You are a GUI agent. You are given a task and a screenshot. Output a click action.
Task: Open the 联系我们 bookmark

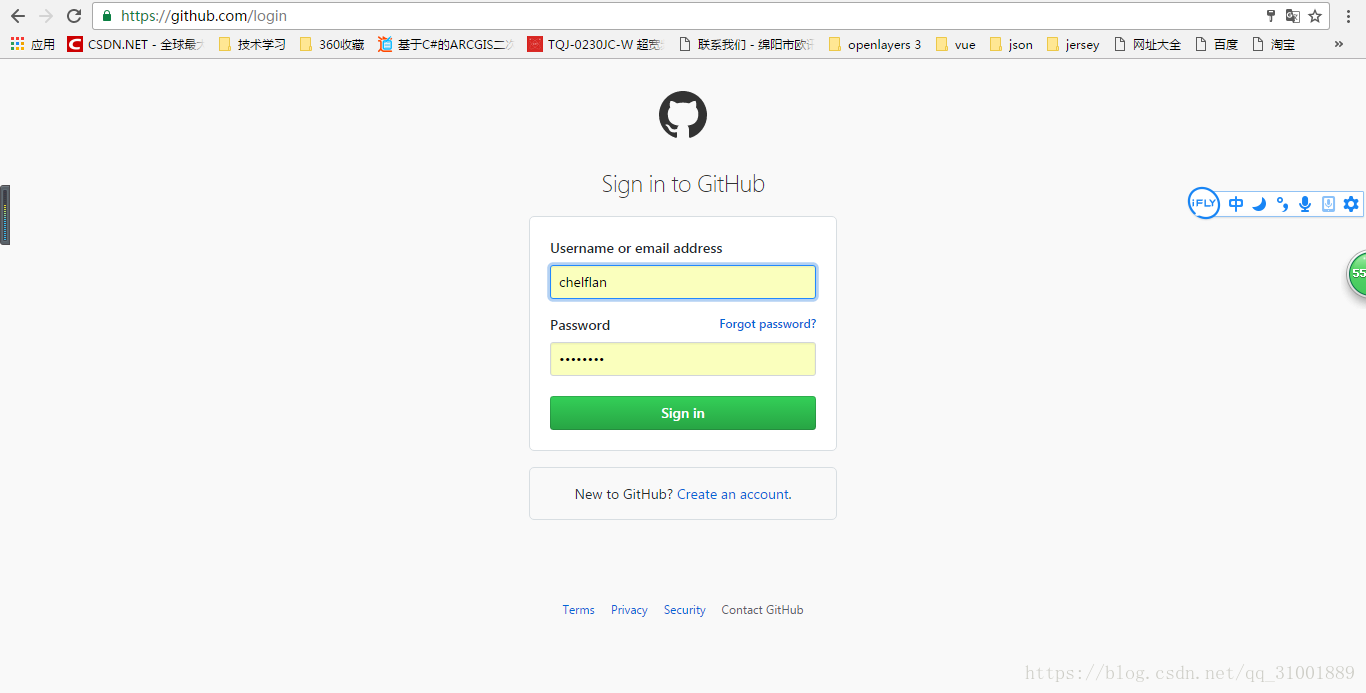pos(746,44)
